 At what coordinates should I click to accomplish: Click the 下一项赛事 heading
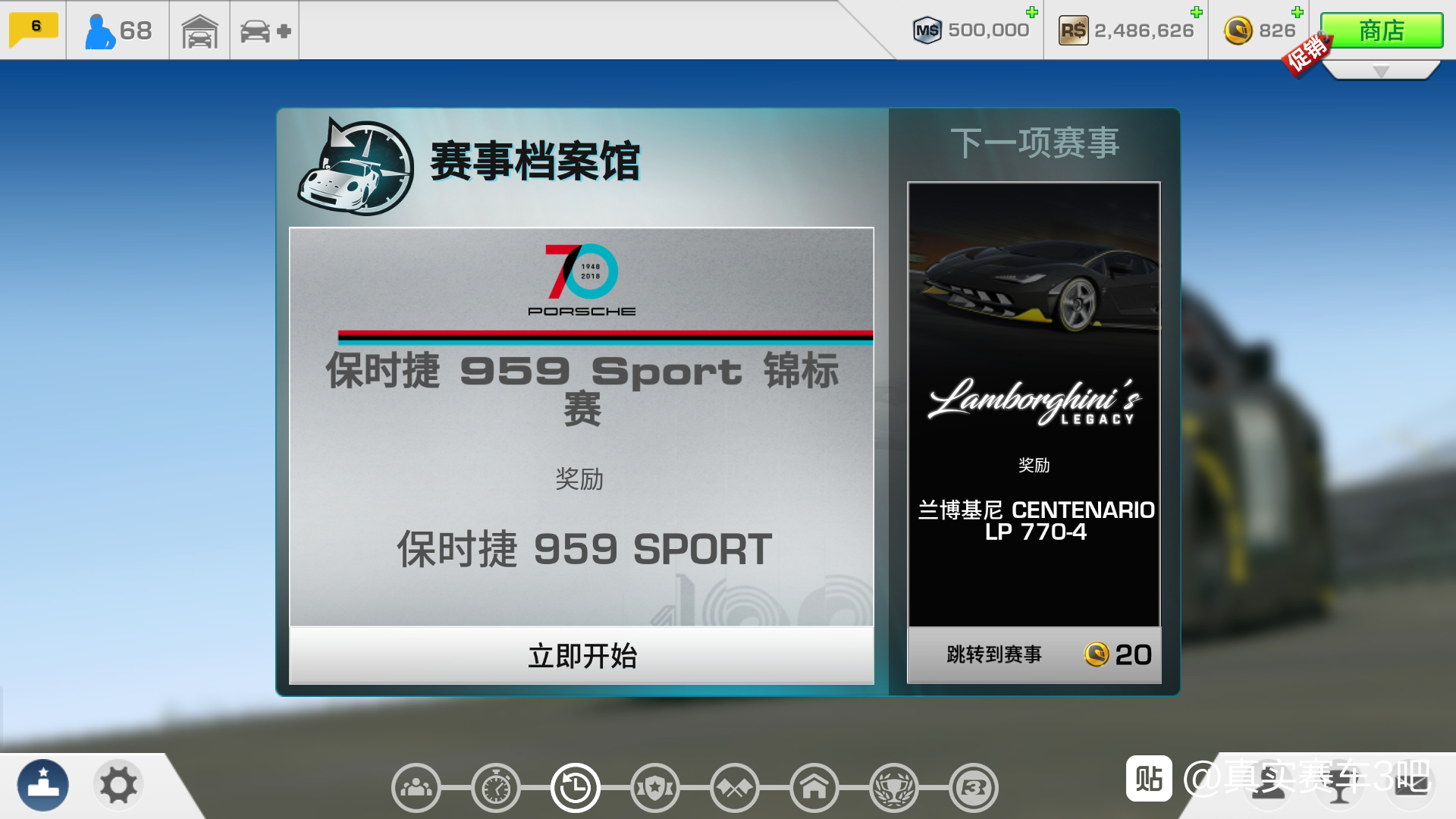[1034, 143]
